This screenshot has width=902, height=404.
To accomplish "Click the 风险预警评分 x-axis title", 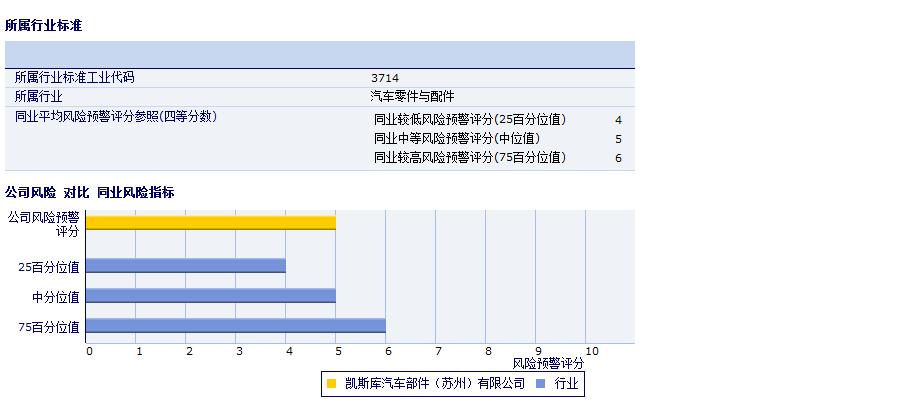I will point(548,363).
